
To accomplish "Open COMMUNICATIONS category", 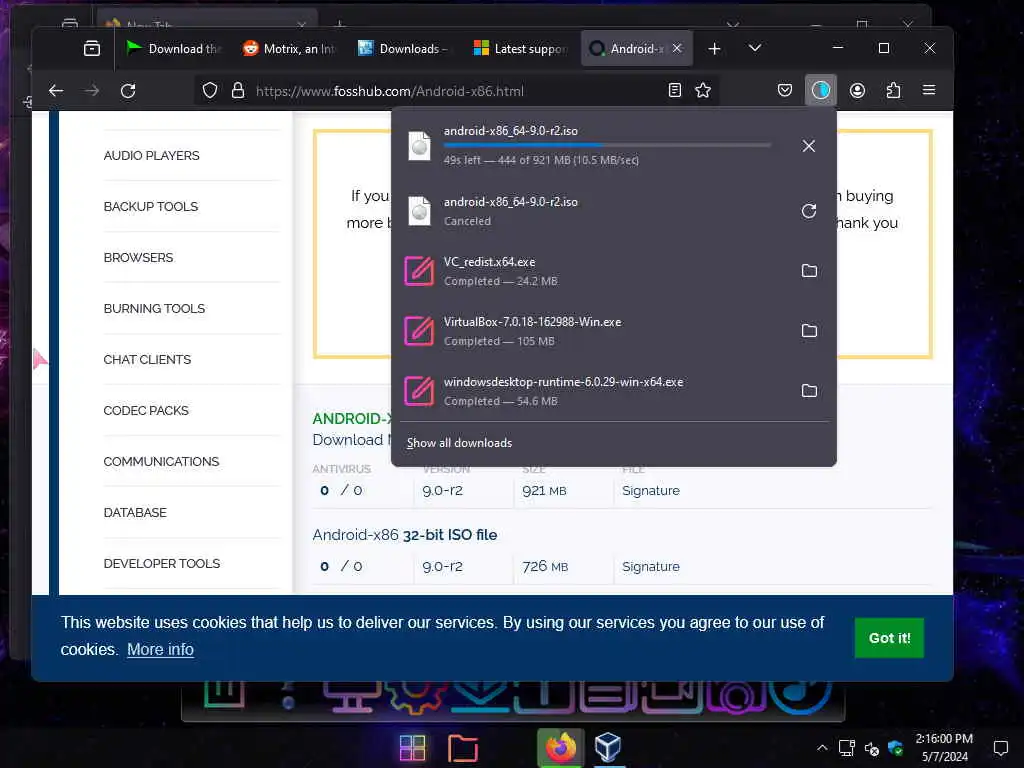I will pos(161,461).
